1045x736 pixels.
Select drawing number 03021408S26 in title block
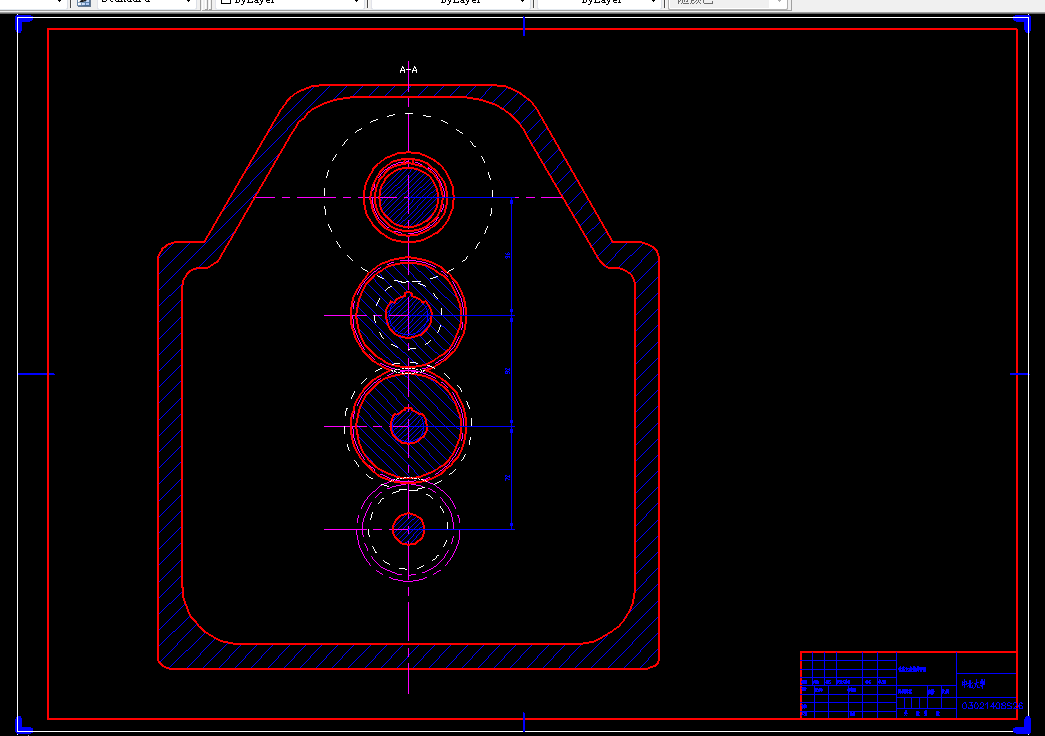point(992,705)
